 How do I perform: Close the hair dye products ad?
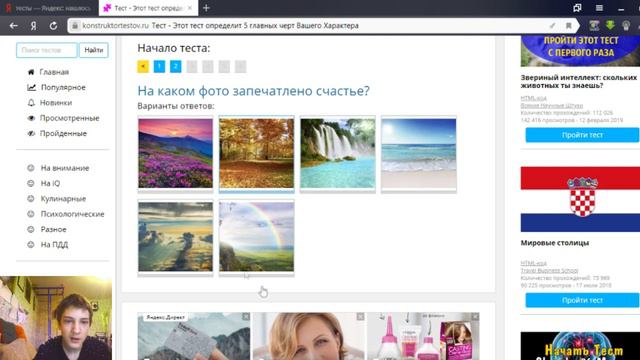pos(475,317)
